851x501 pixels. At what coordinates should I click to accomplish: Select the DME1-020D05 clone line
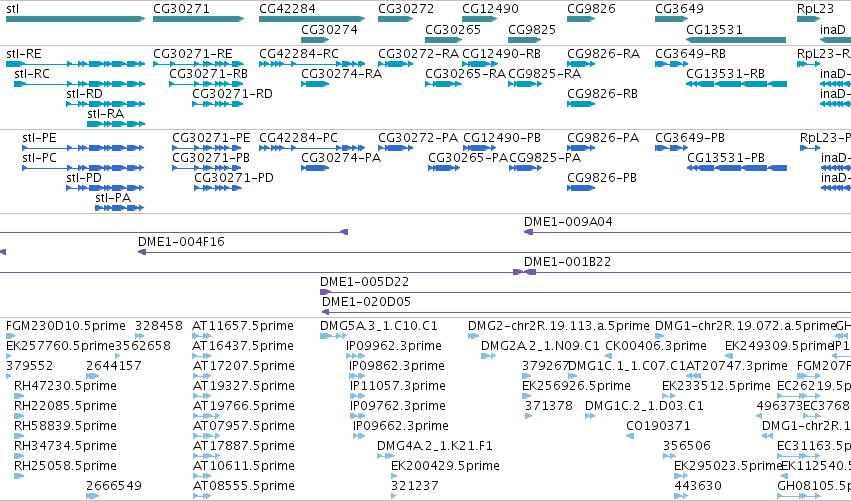[x=586, y=312]
